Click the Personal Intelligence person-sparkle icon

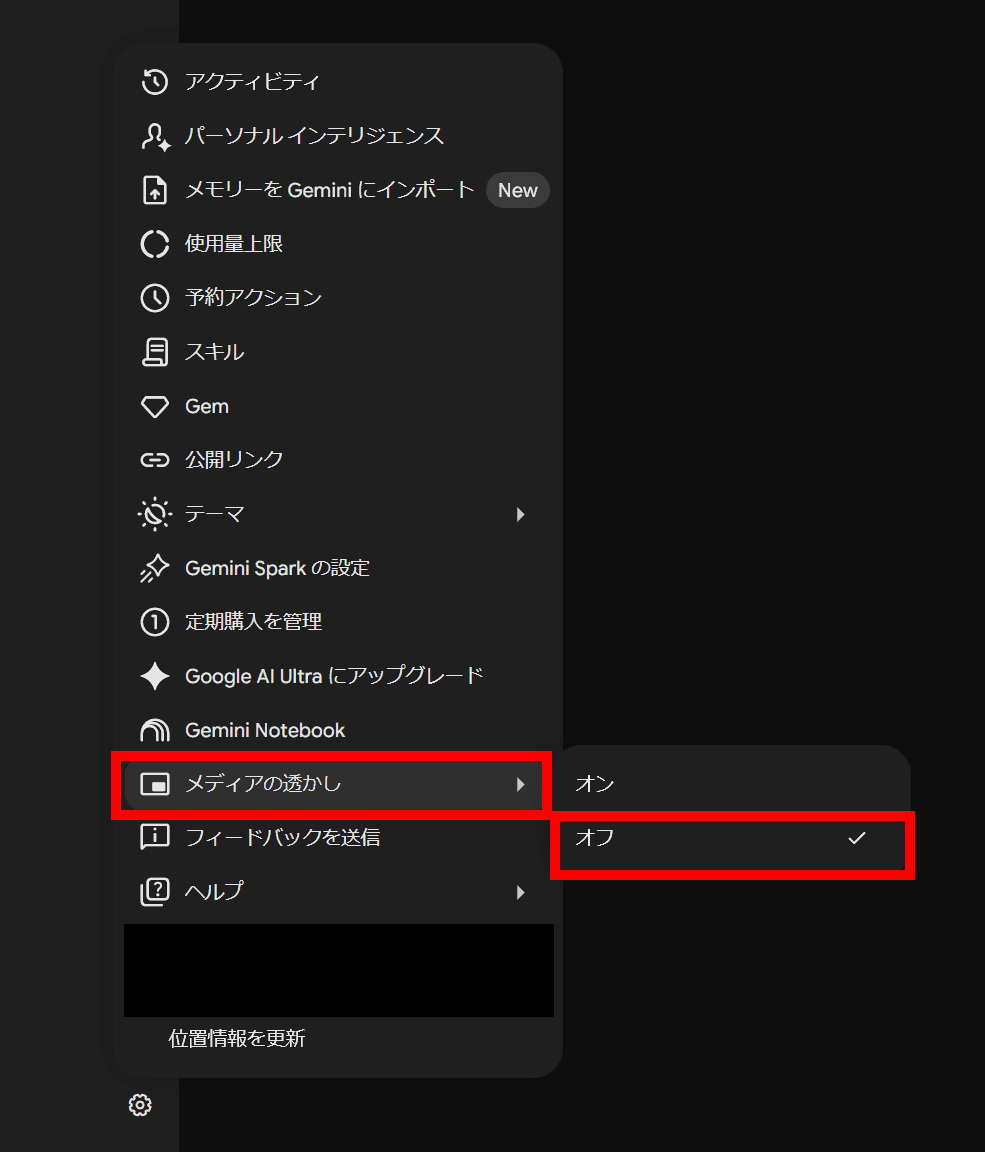[x=155, y=136]
